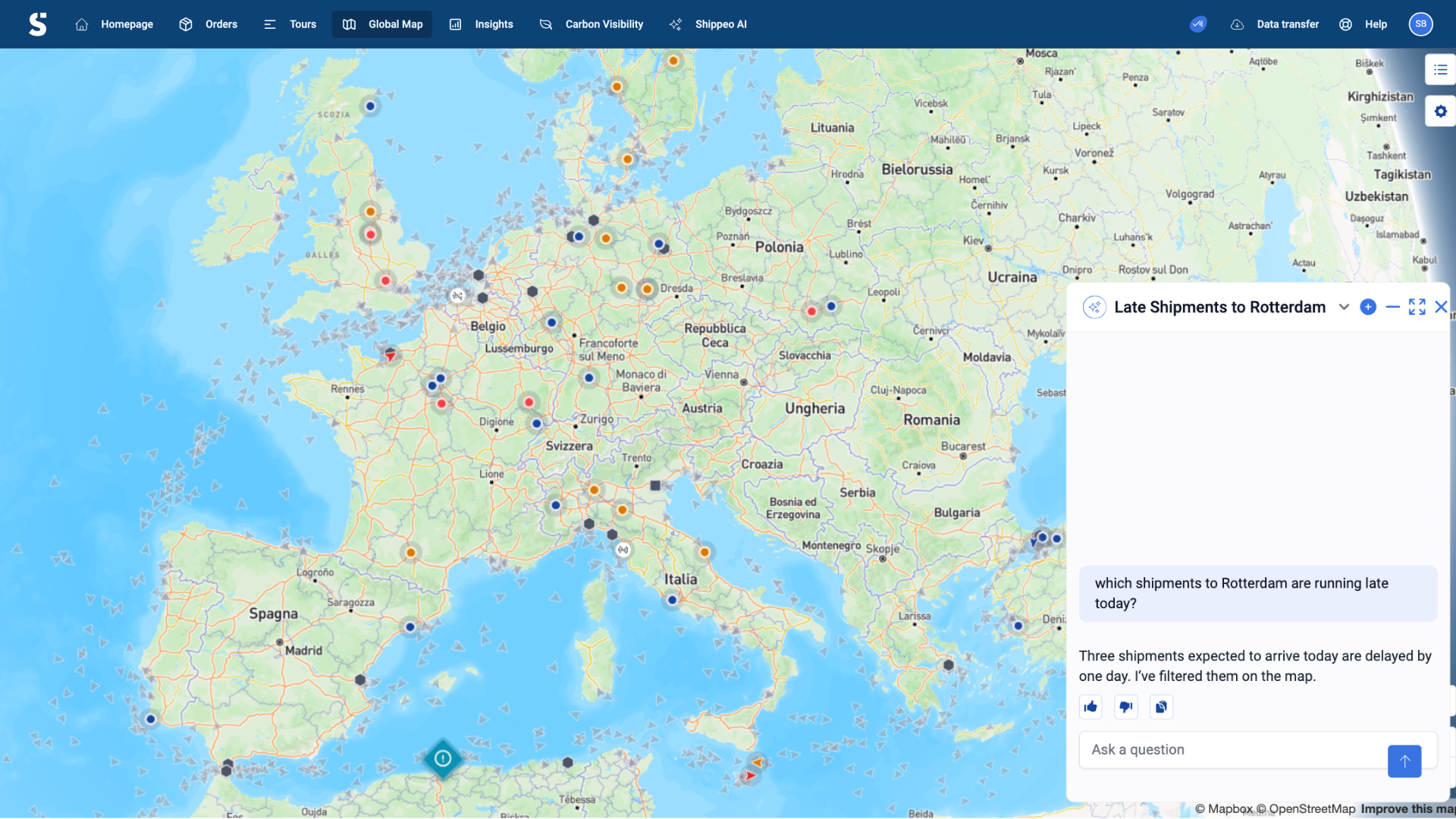Start a new chat with the plus button
Viewport: 1456px width, 819px height.
click(1367, 307)
